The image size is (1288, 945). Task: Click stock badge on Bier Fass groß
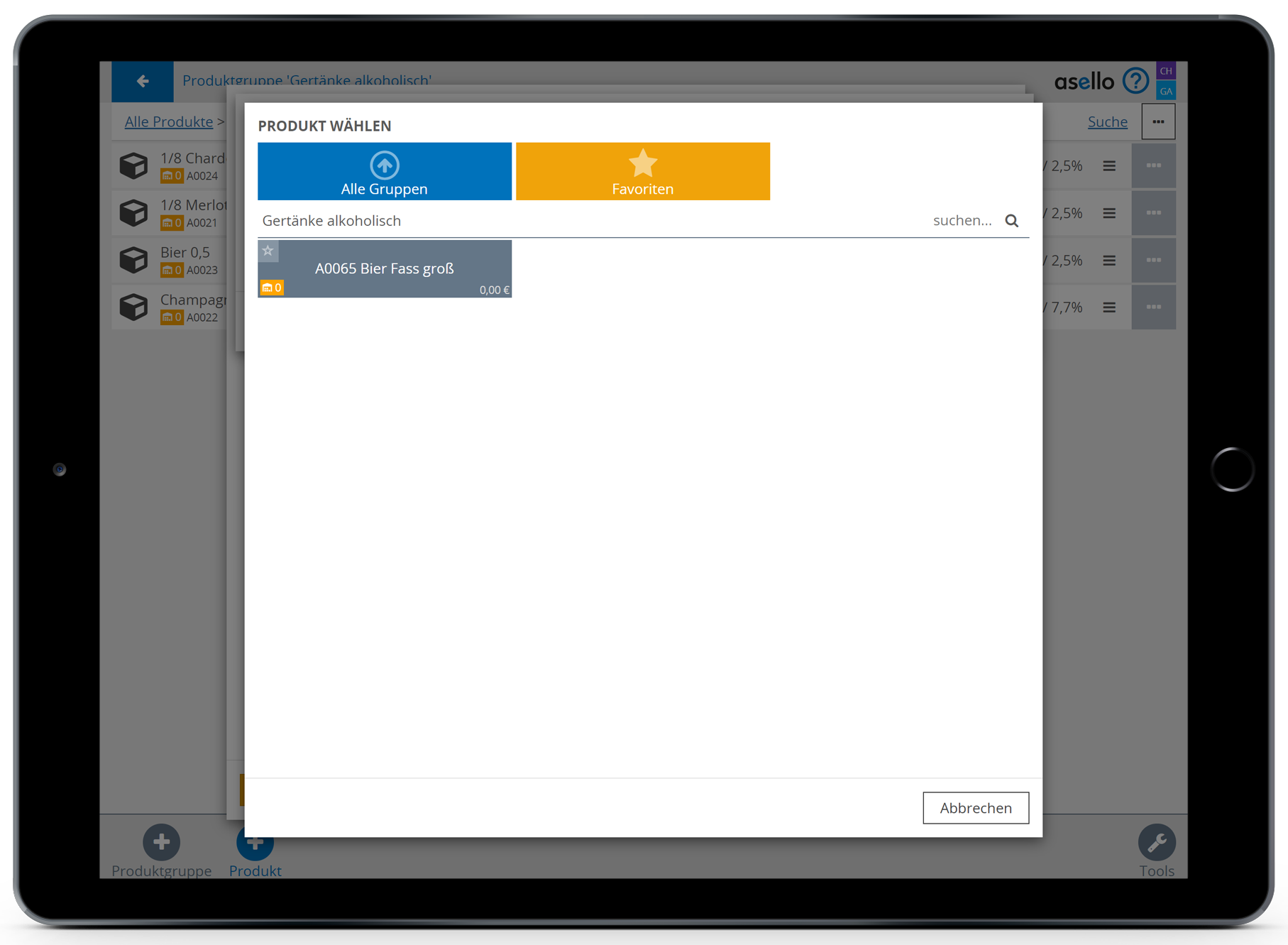[x=272, y=288]
